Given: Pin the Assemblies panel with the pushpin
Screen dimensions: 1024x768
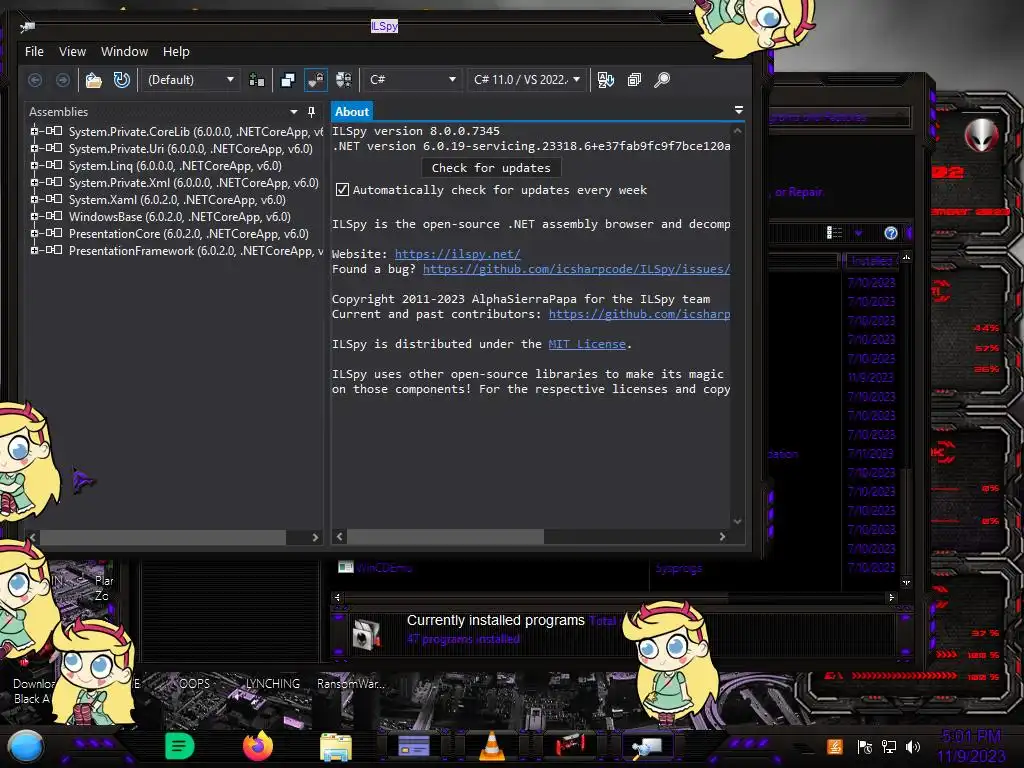Looking at the screenshot, I should pyautogui.click(x=312, y=112).
